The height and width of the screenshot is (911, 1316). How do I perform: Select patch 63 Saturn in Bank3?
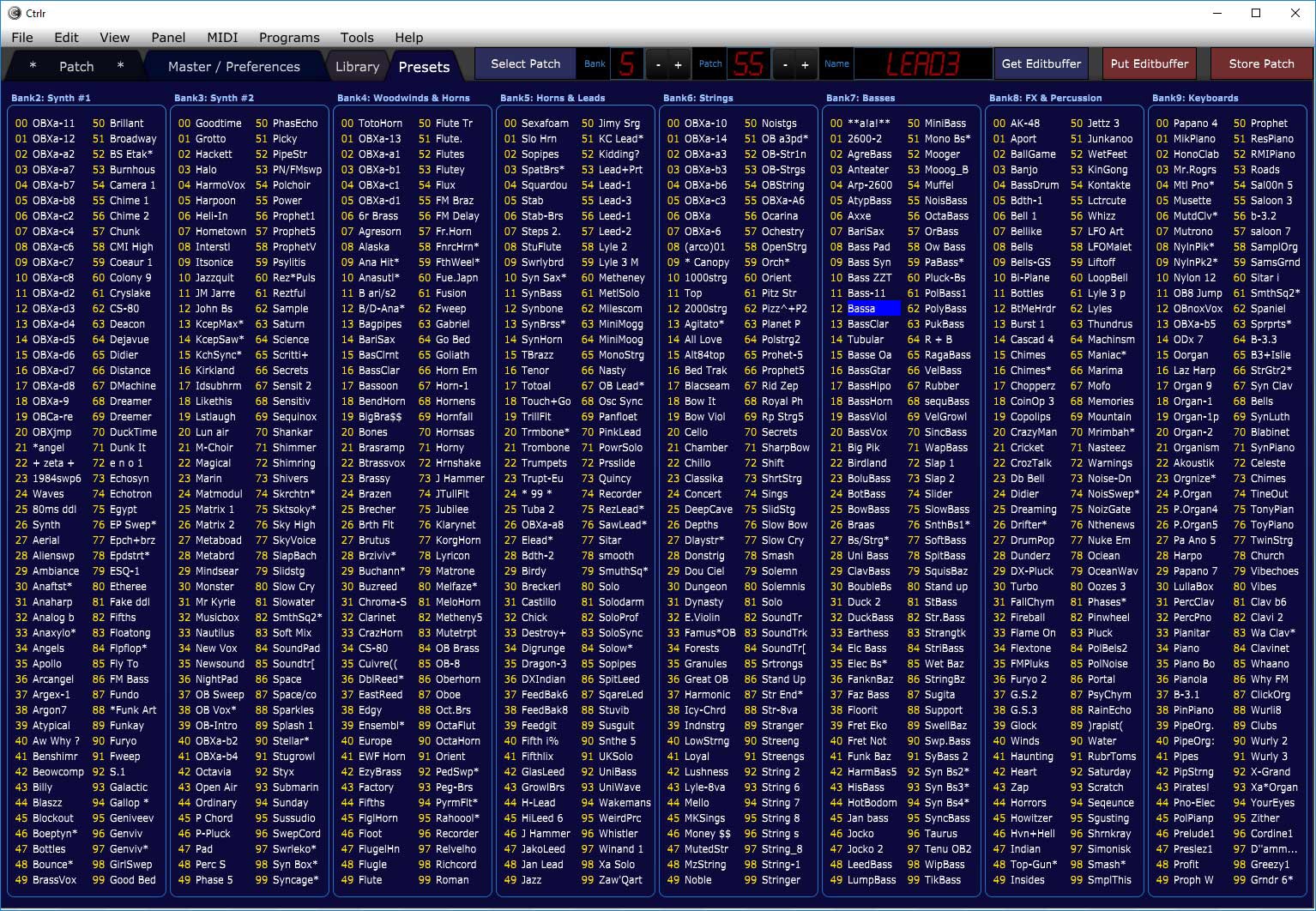(280, 324)
